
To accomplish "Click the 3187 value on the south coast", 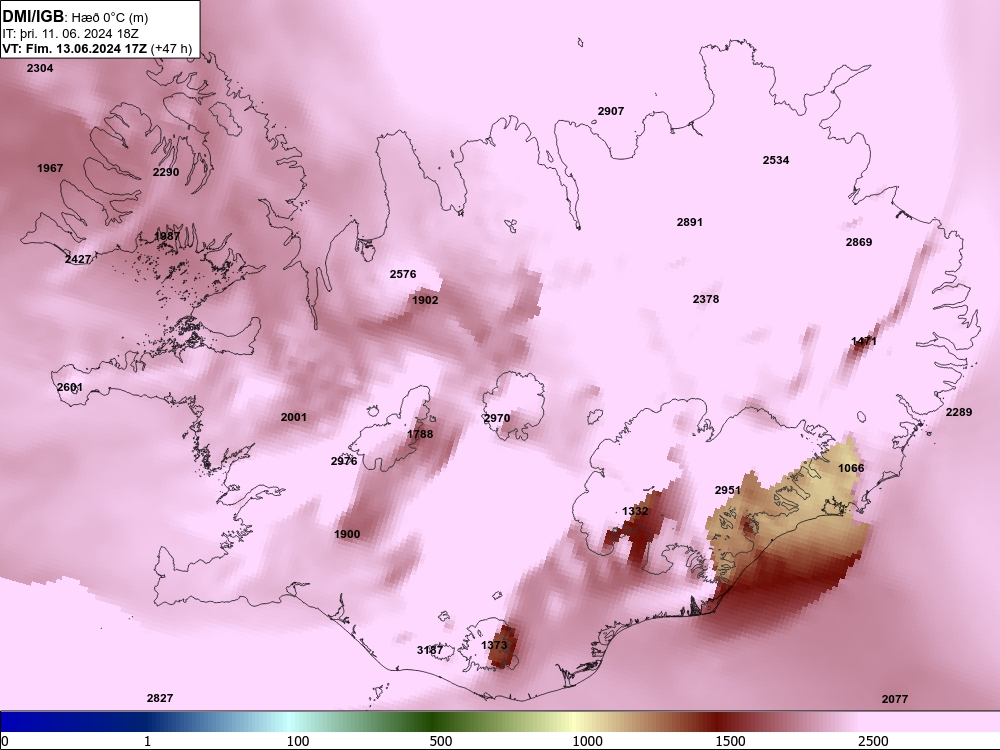I will (430, 651).
